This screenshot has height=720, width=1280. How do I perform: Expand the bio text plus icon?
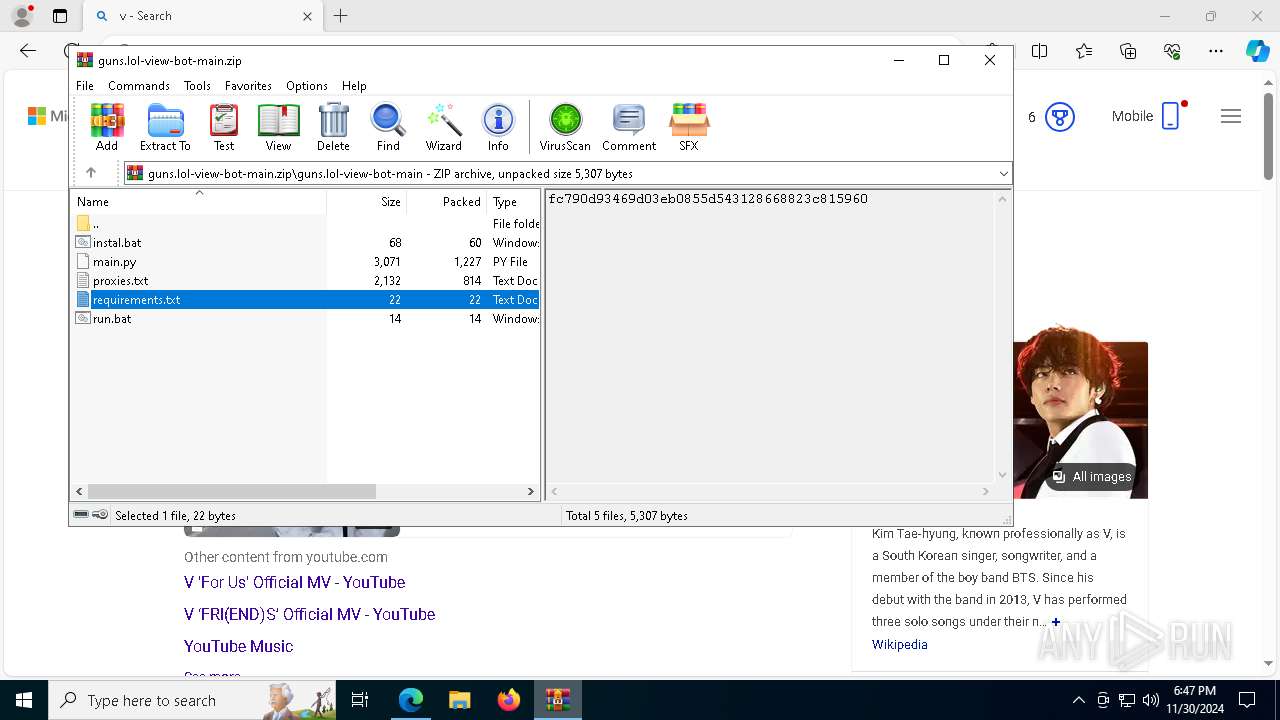click(x=1056, y=622)
